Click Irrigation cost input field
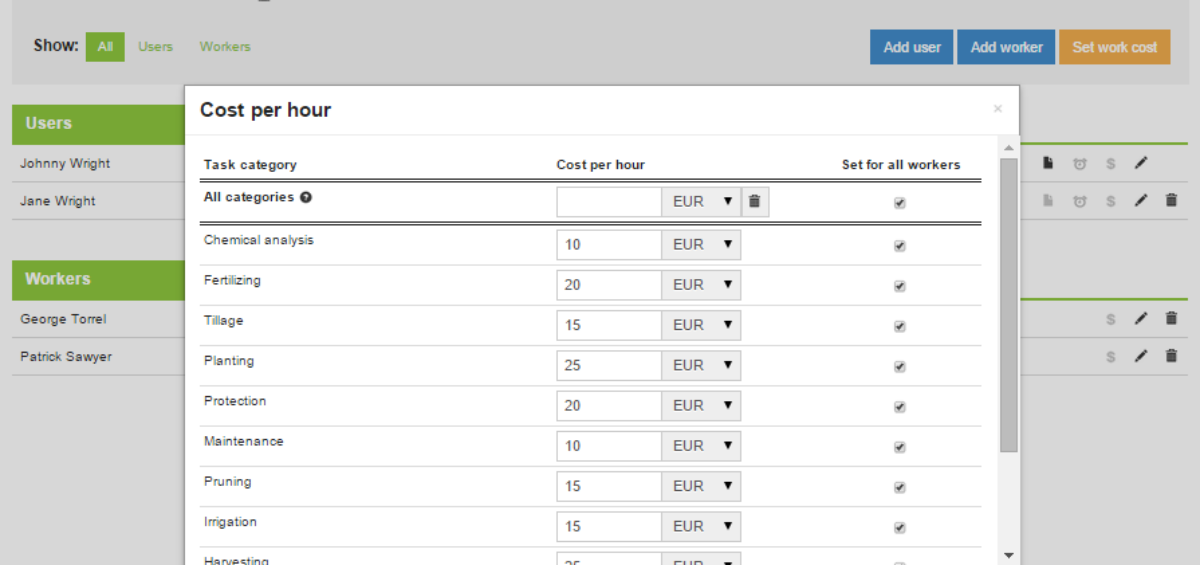1200x565 pixels. (609, 527)
